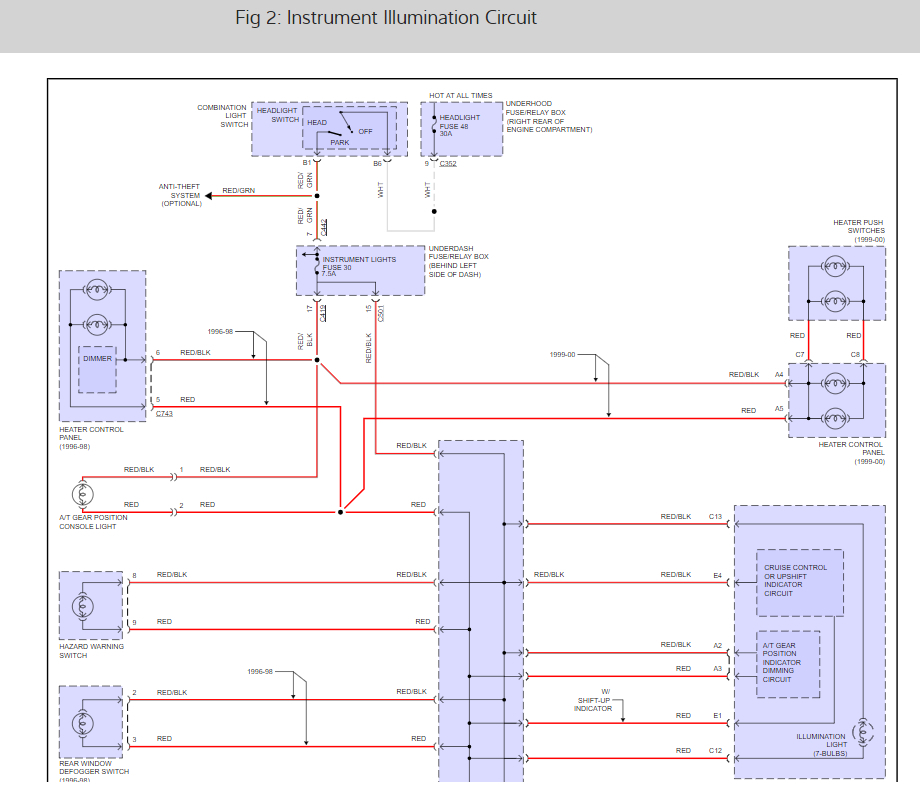Click the A/T gear position console light bulb symbol
The height and width of the screenshot is (804, 920).
[x=83, y=494]
